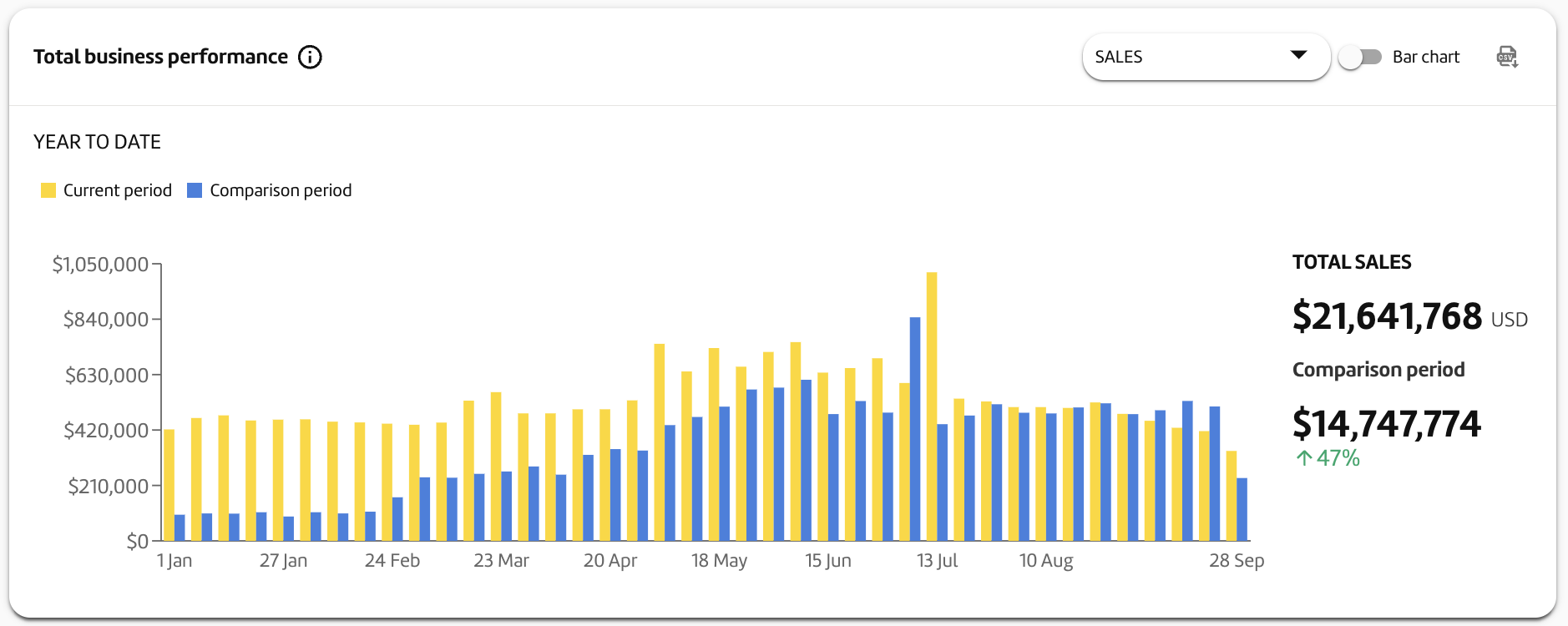Click the last yellow bar at 28 Sep

pos(1232,496)
